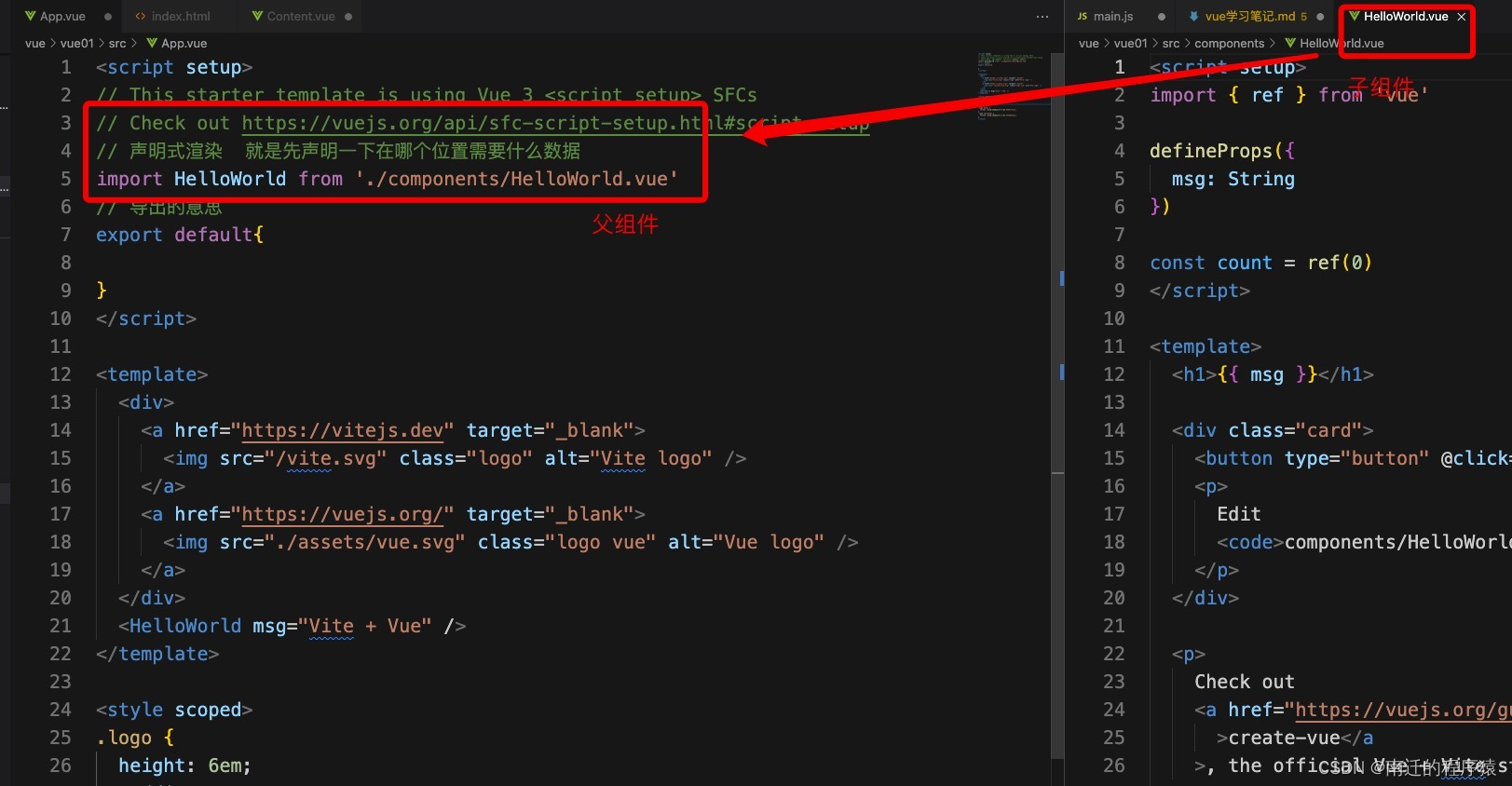The width and height of the screenshot is (1512, 786).
Task: Click the Vue icon on App.vue tab
Action: pyautogui.click(x=31, y=17)
